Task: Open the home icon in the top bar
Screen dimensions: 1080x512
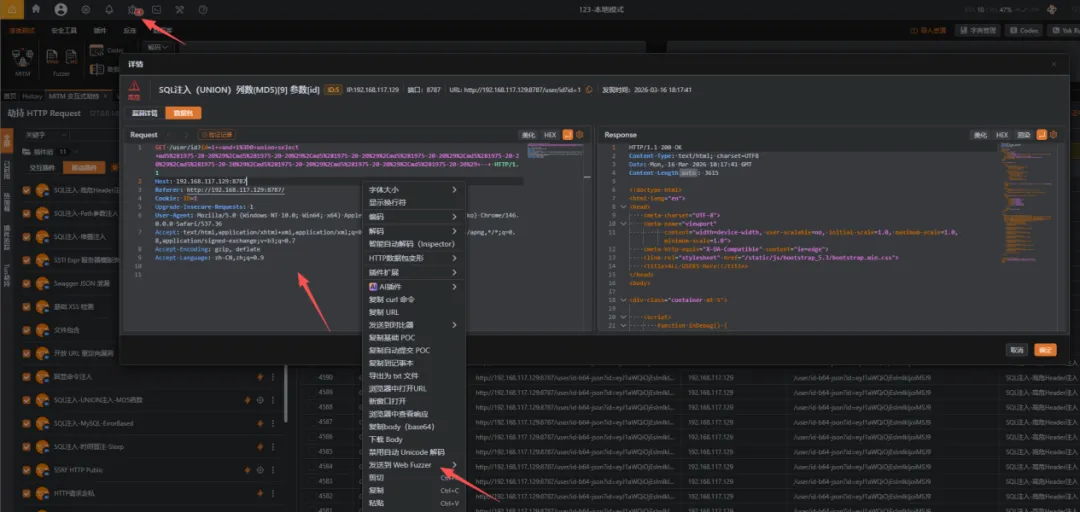Action: click(37, 10)
